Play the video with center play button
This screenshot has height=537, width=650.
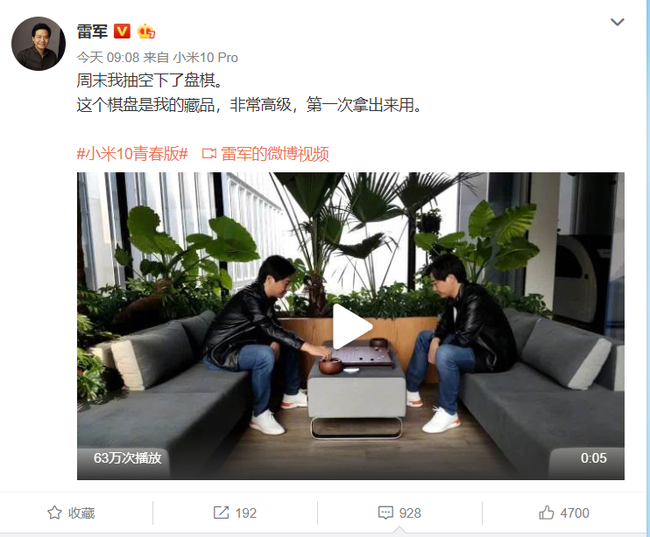click(352, 327)
